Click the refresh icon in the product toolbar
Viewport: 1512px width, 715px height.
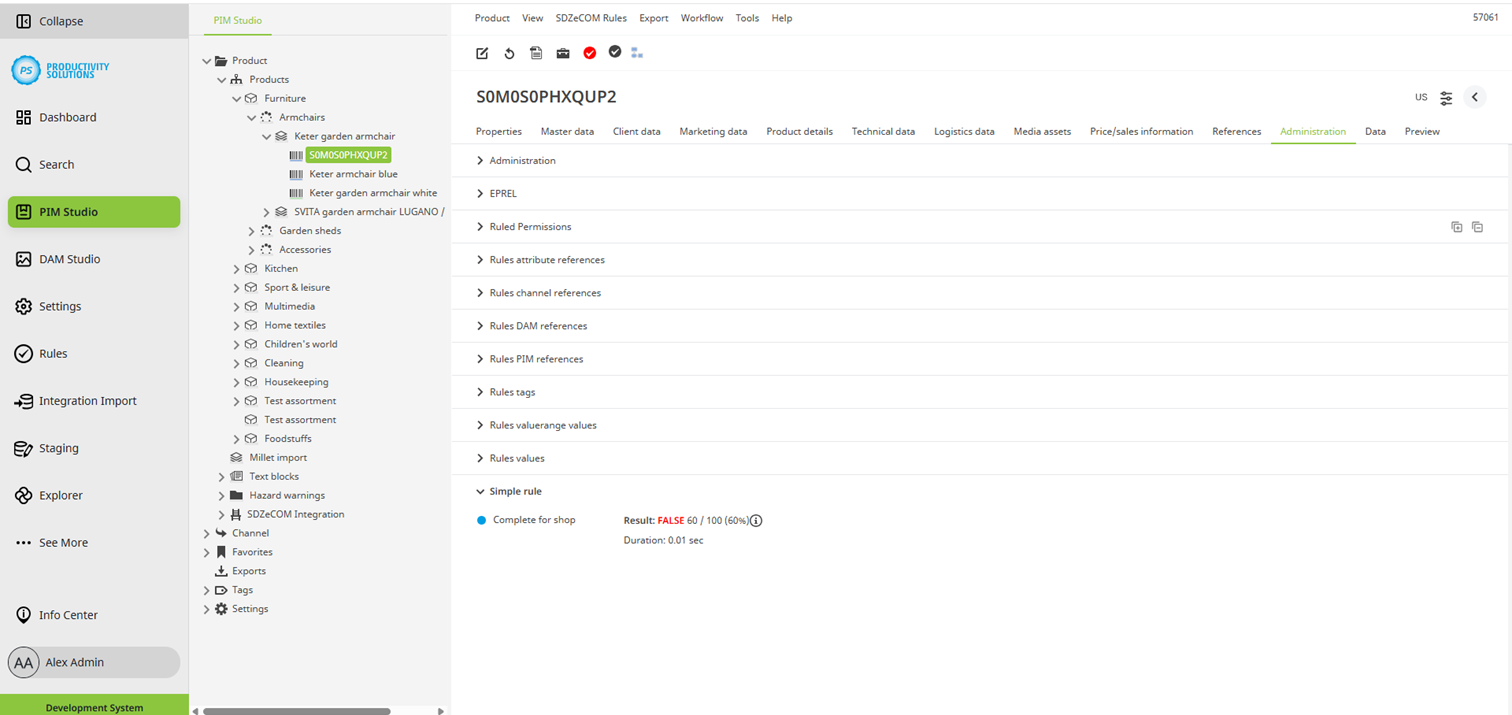[509, 53]
